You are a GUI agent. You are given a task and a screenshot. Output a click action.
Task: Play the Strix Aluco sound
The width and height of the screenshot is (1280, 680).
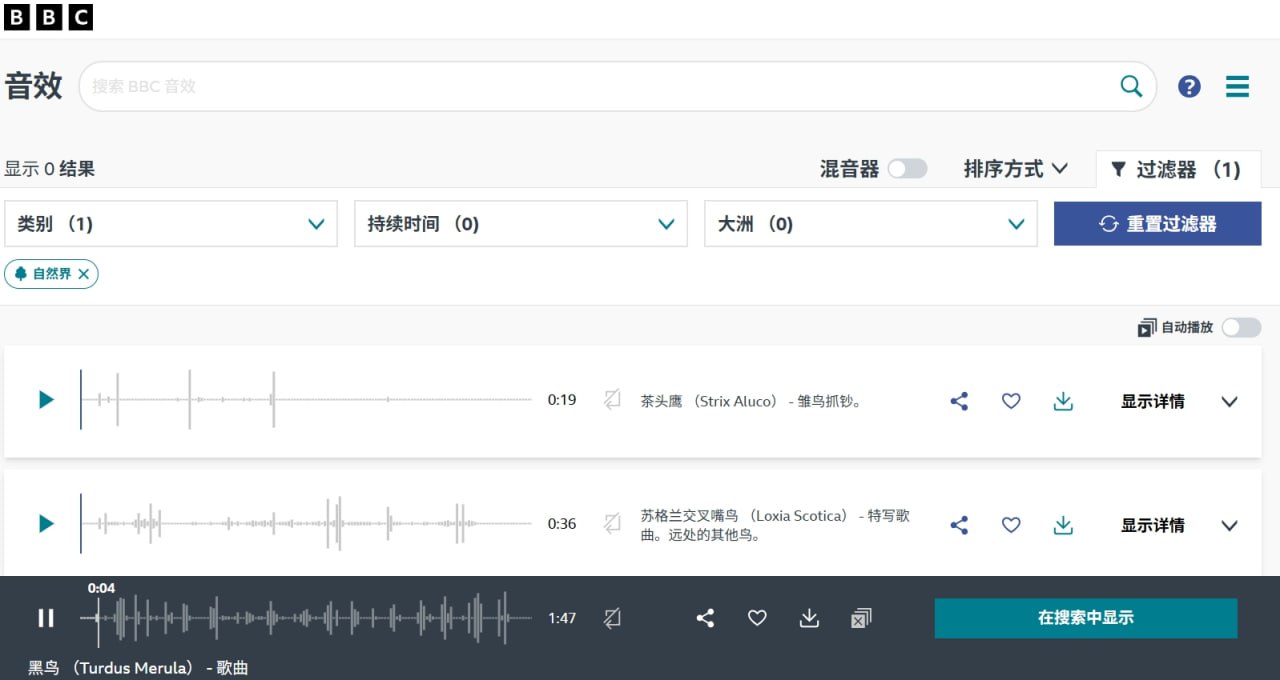click(x=46, y=400)
